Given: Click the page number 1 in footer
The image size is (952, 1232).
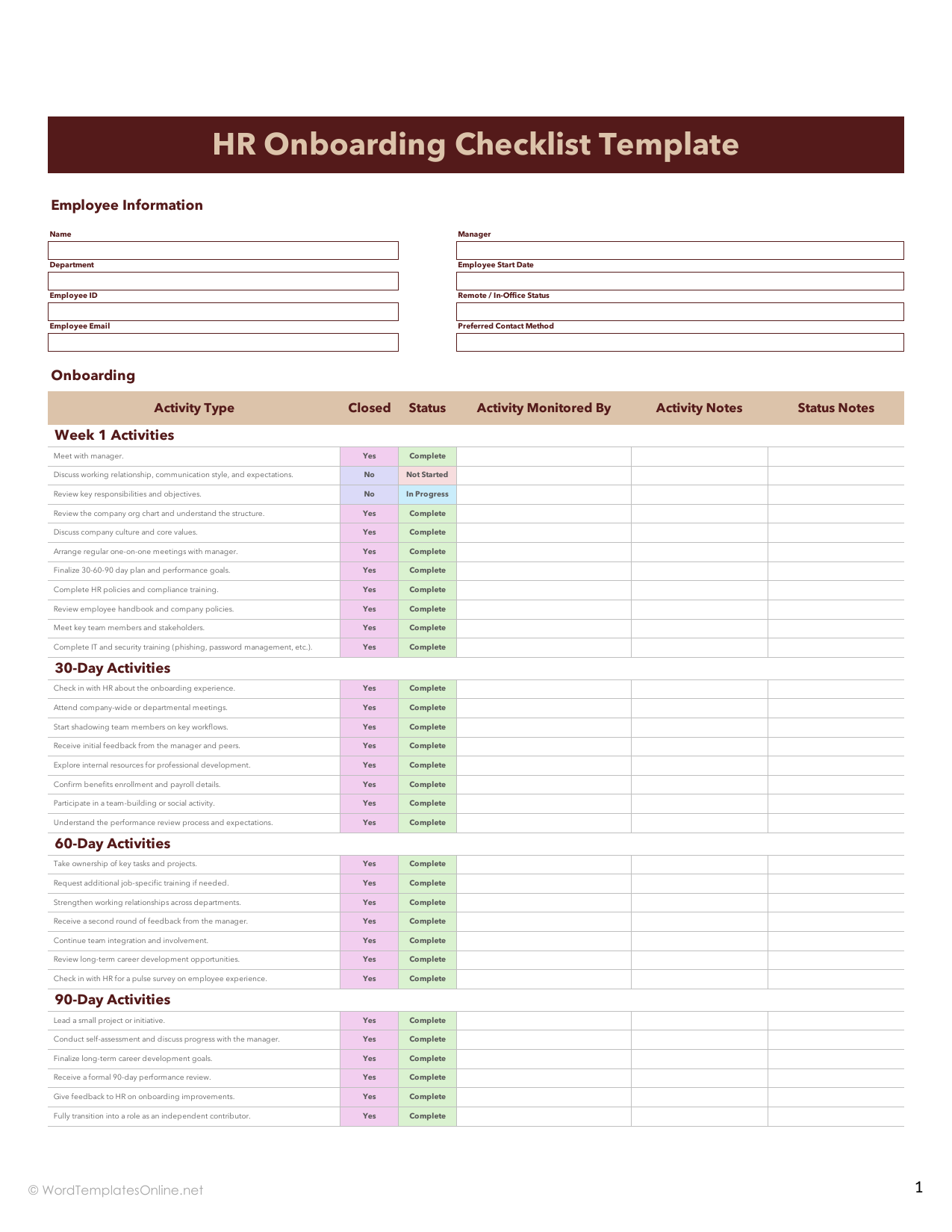Looking at the screenshot, I should tap(918, 1187).
